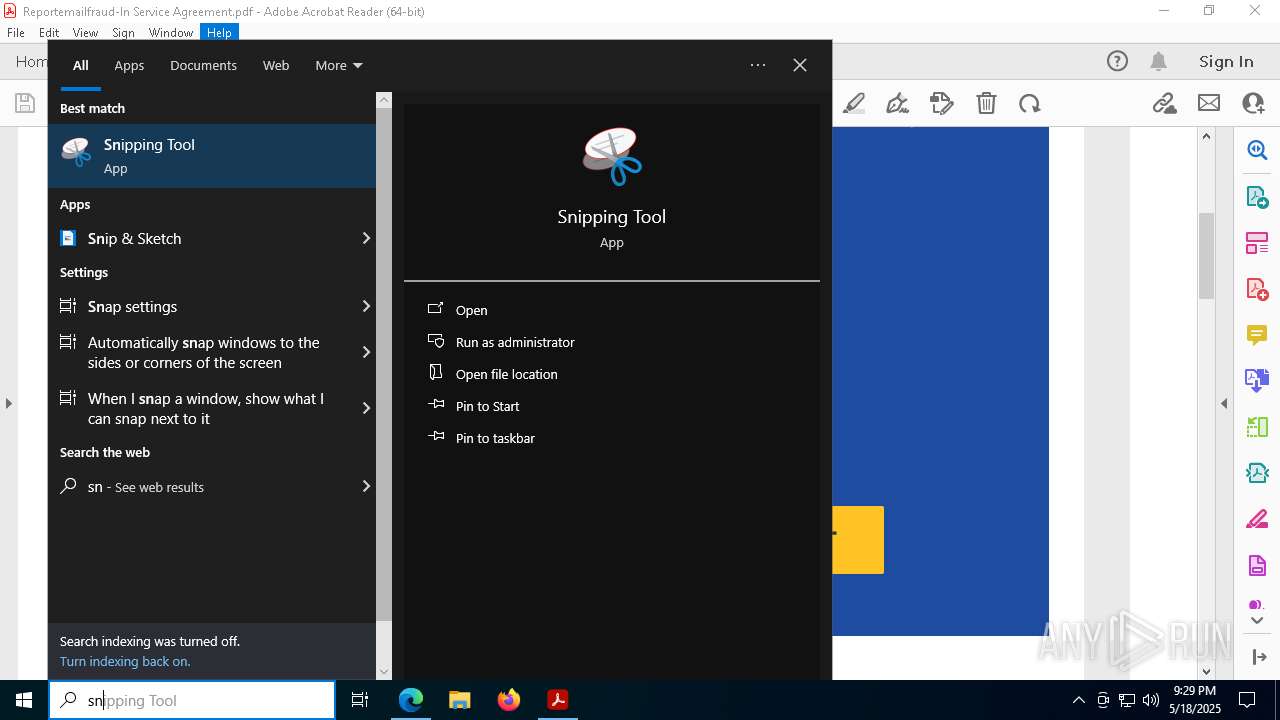Open the Compress PDF tool icon
This screenshot has width=1280, height=720.
point(1257,473)
